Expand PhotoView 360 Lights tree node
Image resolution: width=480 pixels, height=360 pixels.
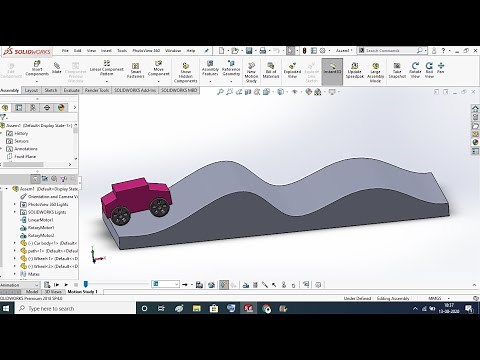tap(15, 204)
